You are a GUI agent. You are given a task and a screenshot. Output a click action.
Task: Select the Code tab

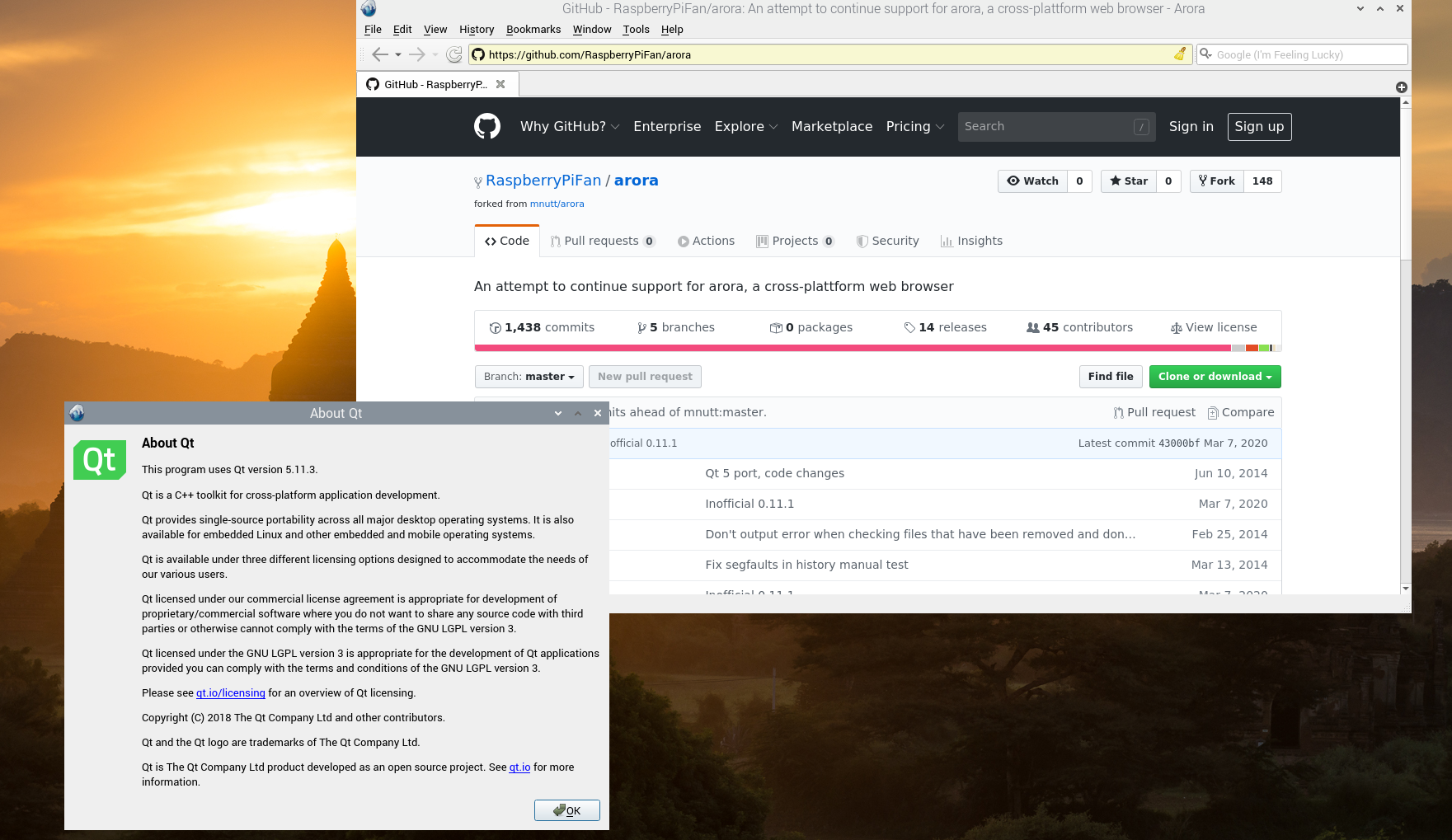click(507, 241)
